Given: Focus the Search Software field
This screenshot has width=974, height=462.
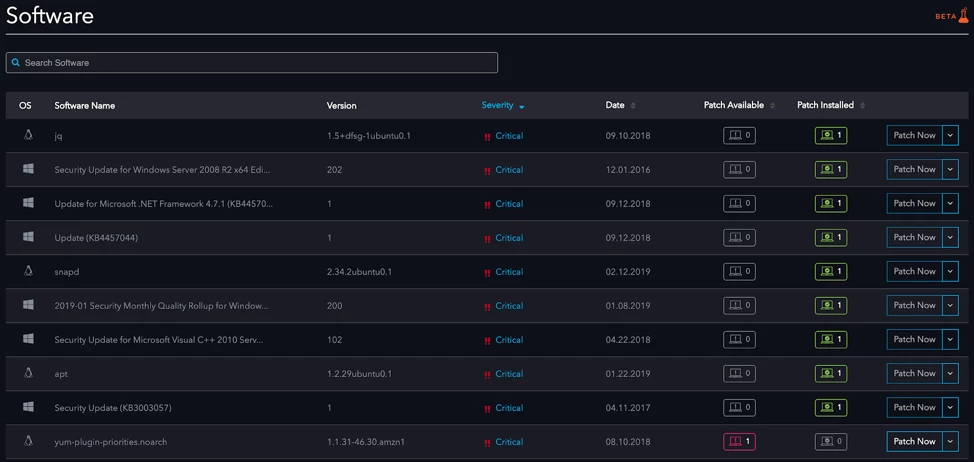Looking at the screenshot, I should (x=252, y=63).
